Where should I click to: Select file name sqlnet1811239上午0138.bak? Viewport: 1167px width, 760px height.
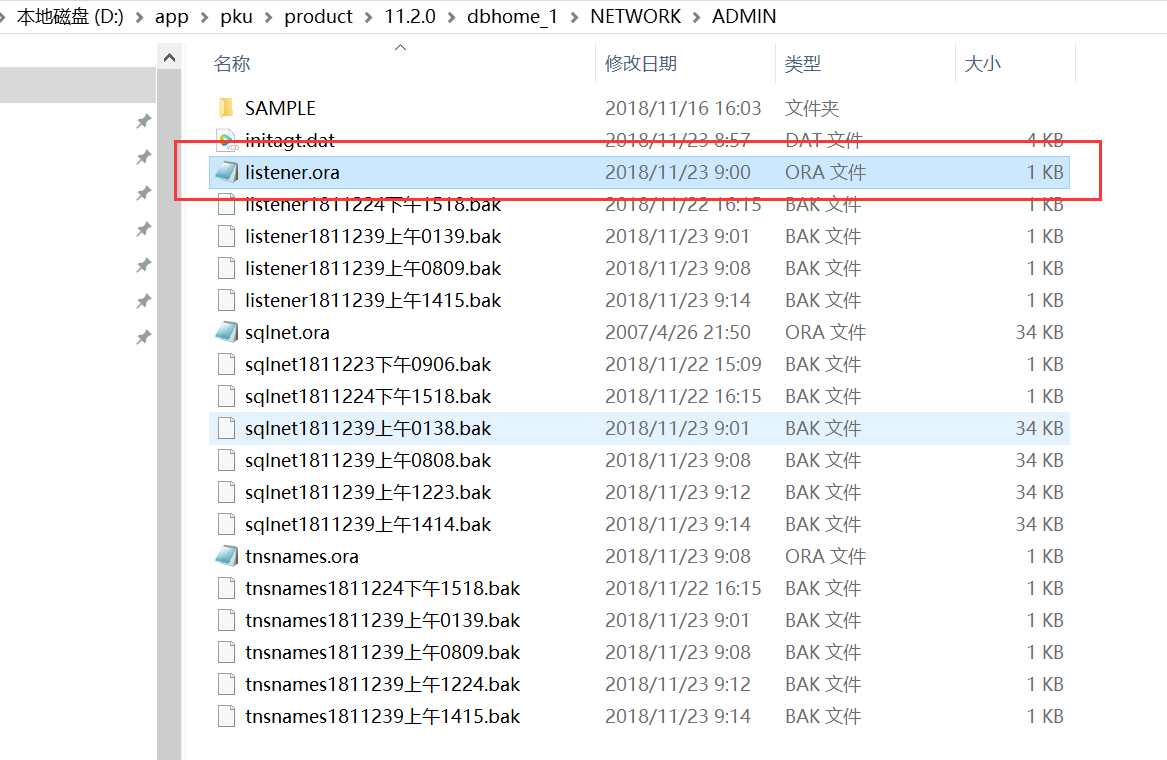[368, 429]
